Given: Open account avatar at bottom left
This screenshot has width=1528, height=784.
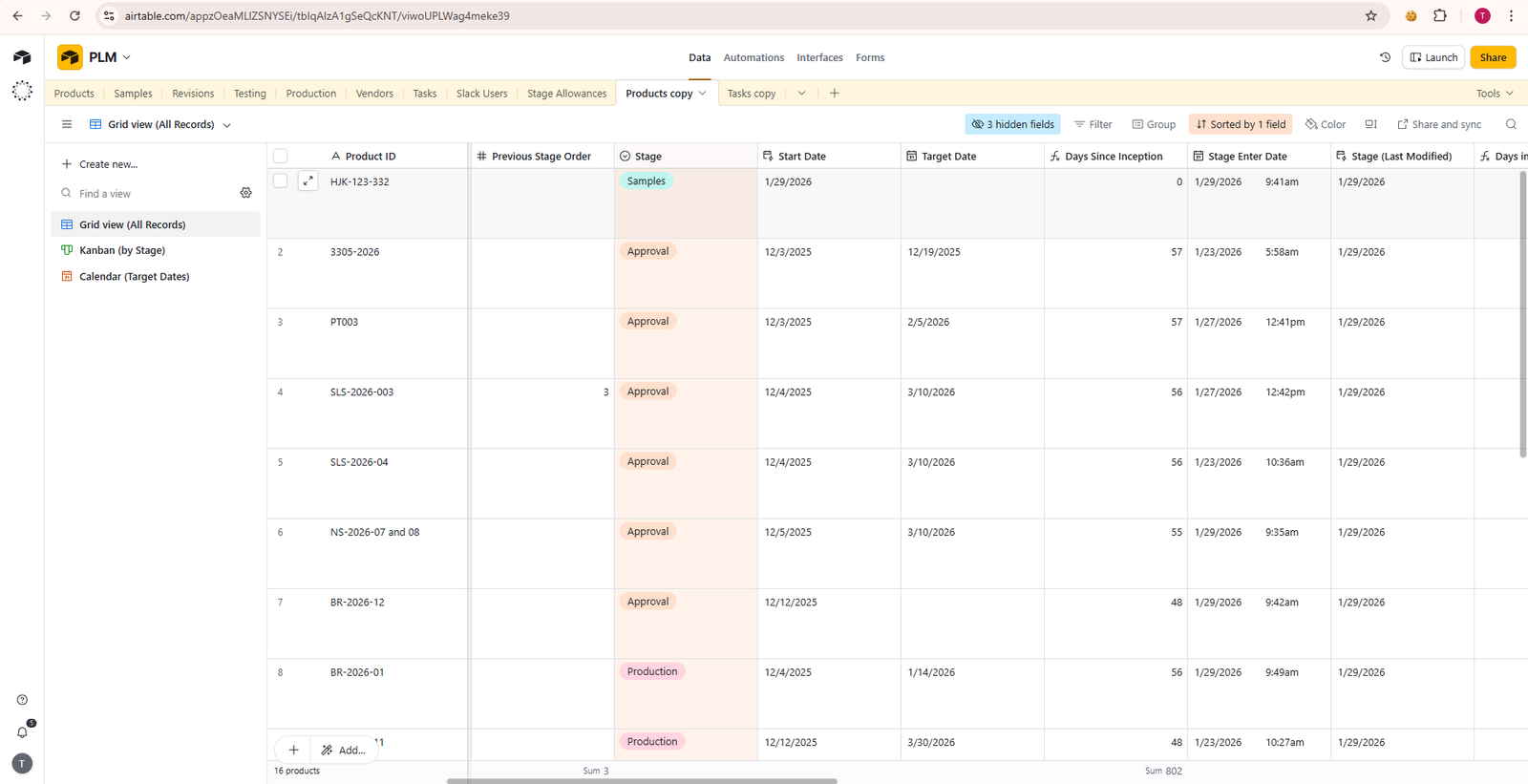Looking at the screenshot, I should [x=22, y=763].
